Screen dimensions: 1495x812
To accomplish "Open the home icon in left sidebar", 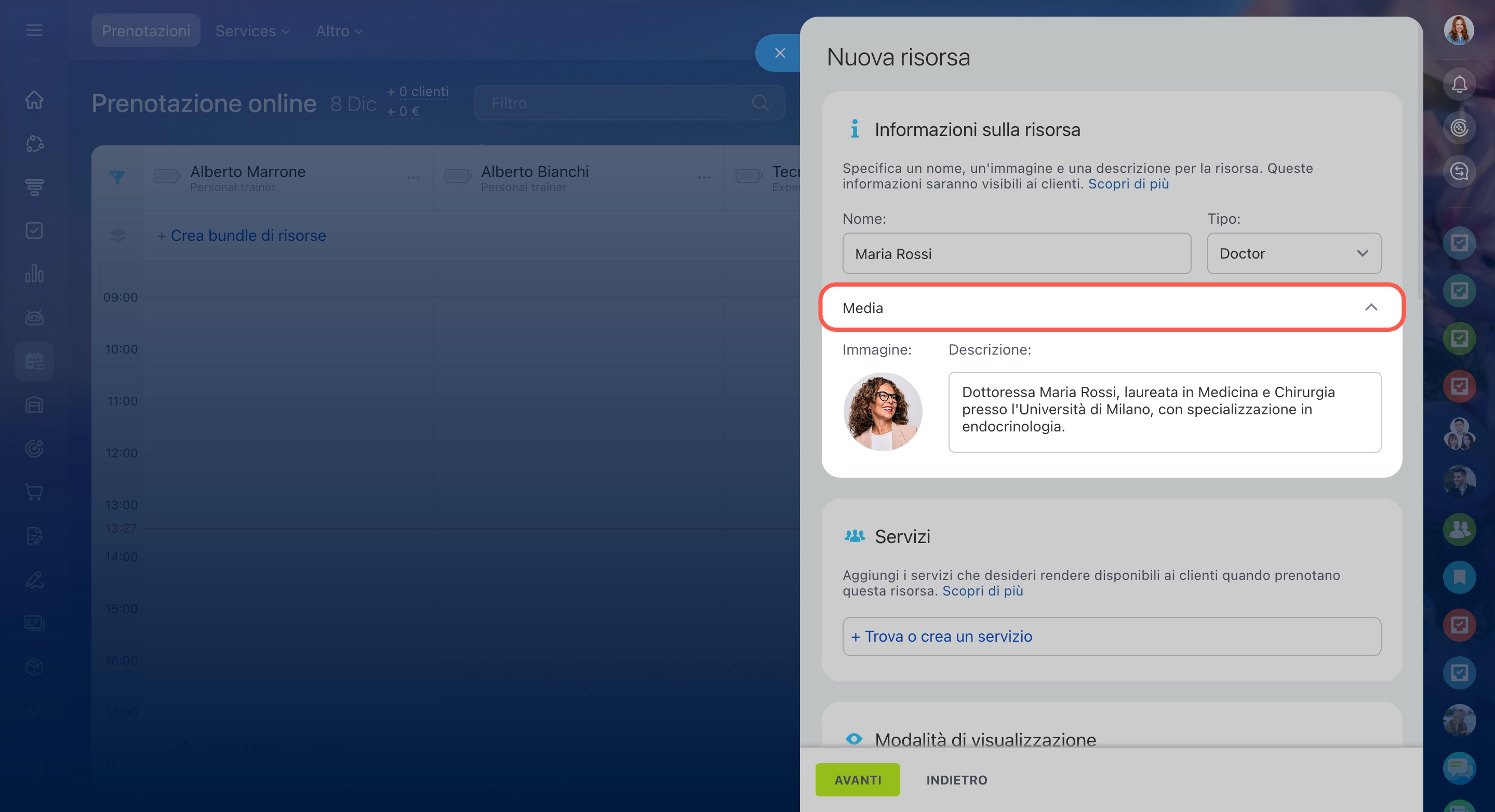I will click(34, 100).
